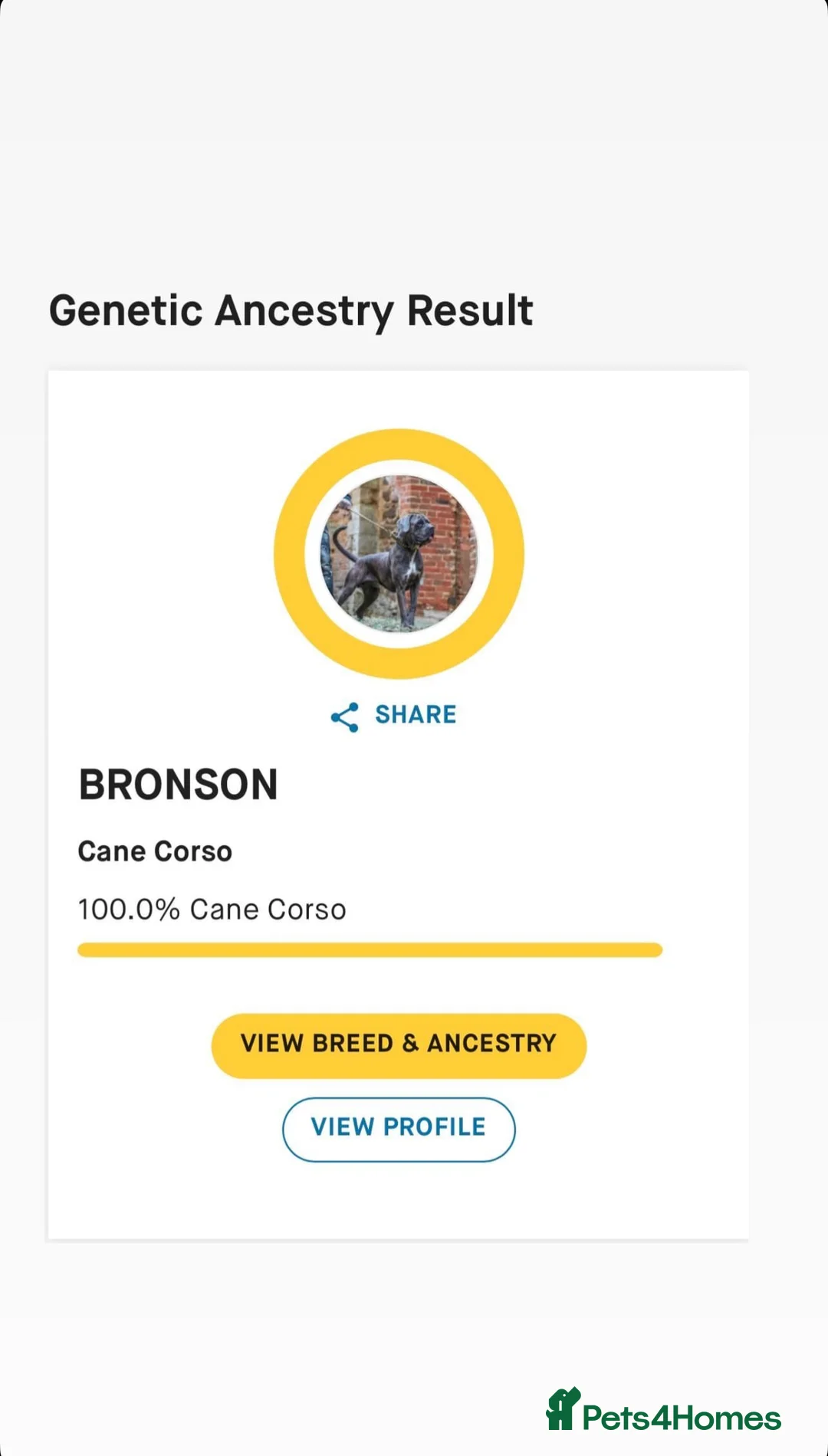Click the word "Genetic" in the heading
This screenshot has height=1456, width=828.
[126, 311]
